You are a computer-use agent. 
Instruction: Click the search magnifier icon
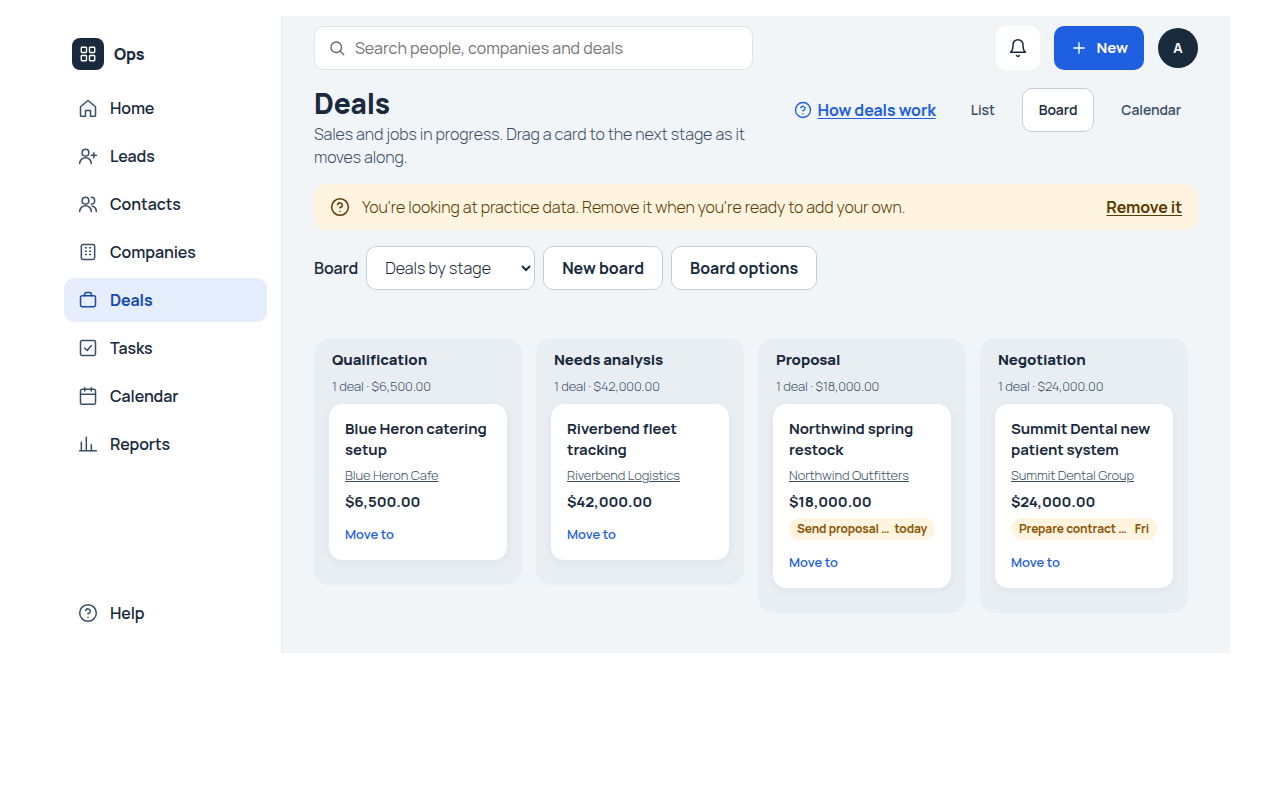(337, 48)
